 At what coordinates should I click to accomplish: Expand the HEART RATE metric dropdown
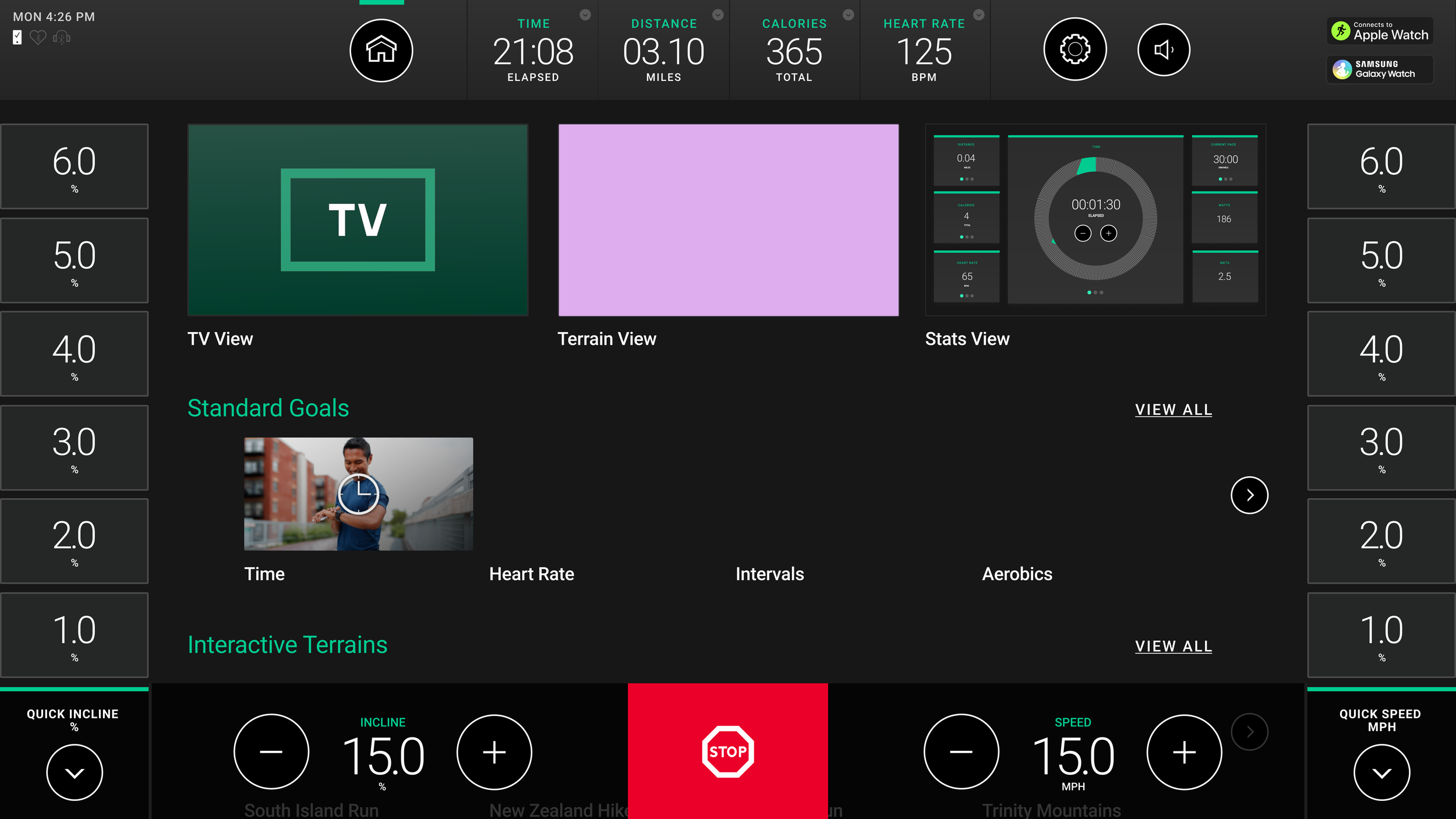point(979,15)
